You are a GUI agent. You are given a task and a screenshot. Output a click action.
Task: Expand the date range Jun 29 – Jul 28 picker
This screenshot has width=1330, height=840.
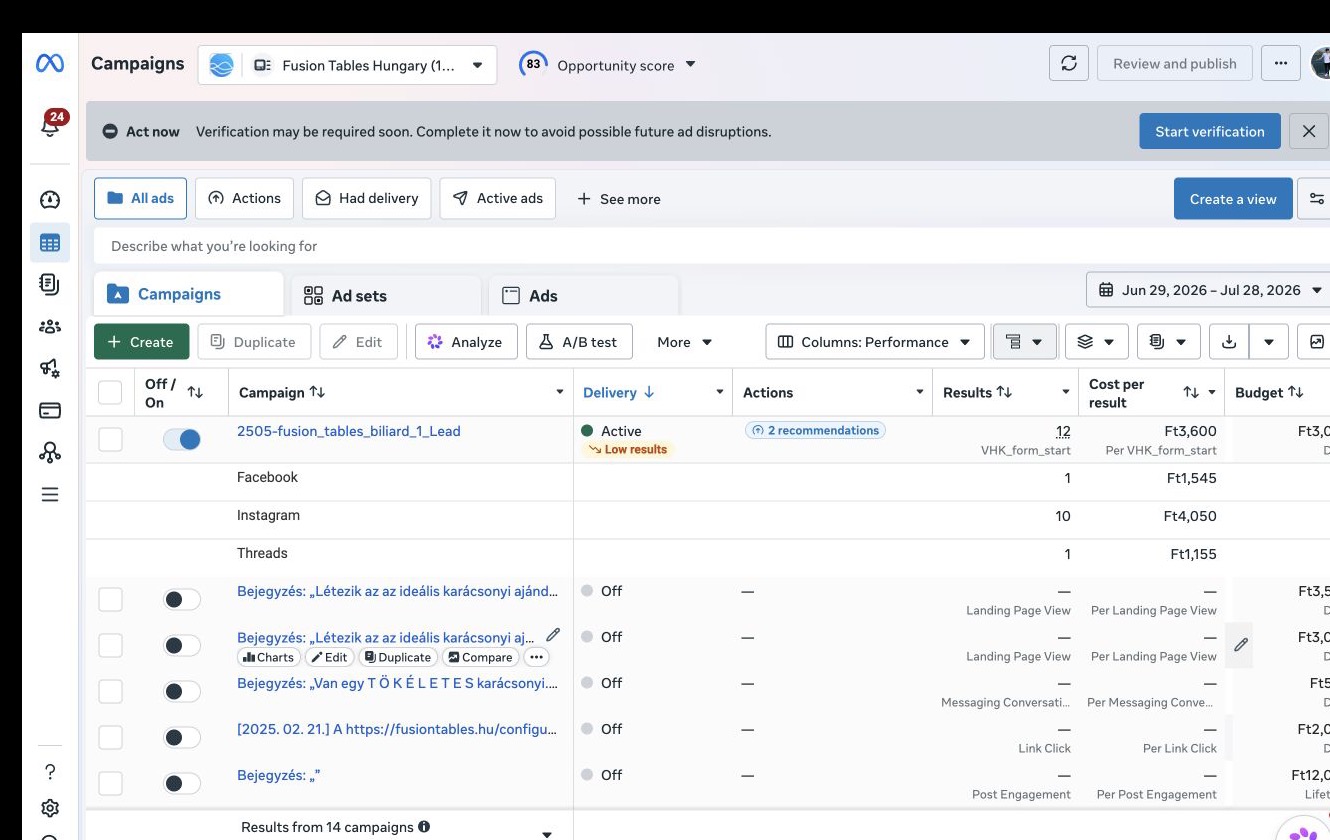coord(1208,290)
